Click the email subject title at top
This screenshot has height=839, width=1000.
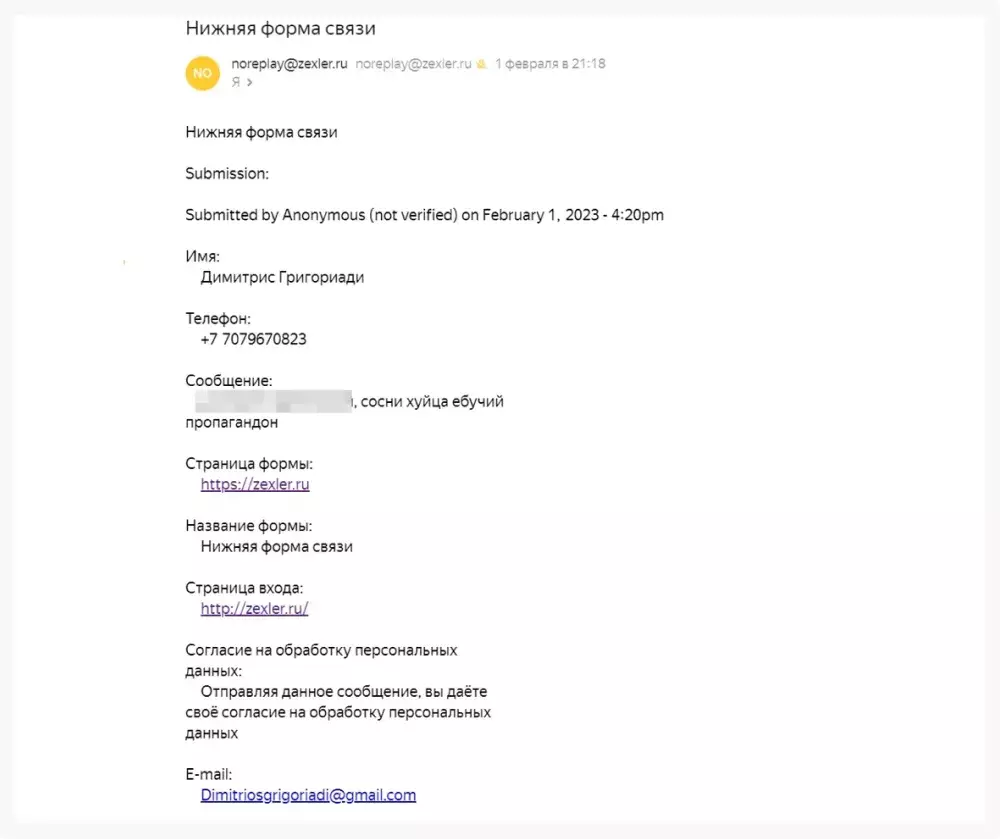coord(281,29)
